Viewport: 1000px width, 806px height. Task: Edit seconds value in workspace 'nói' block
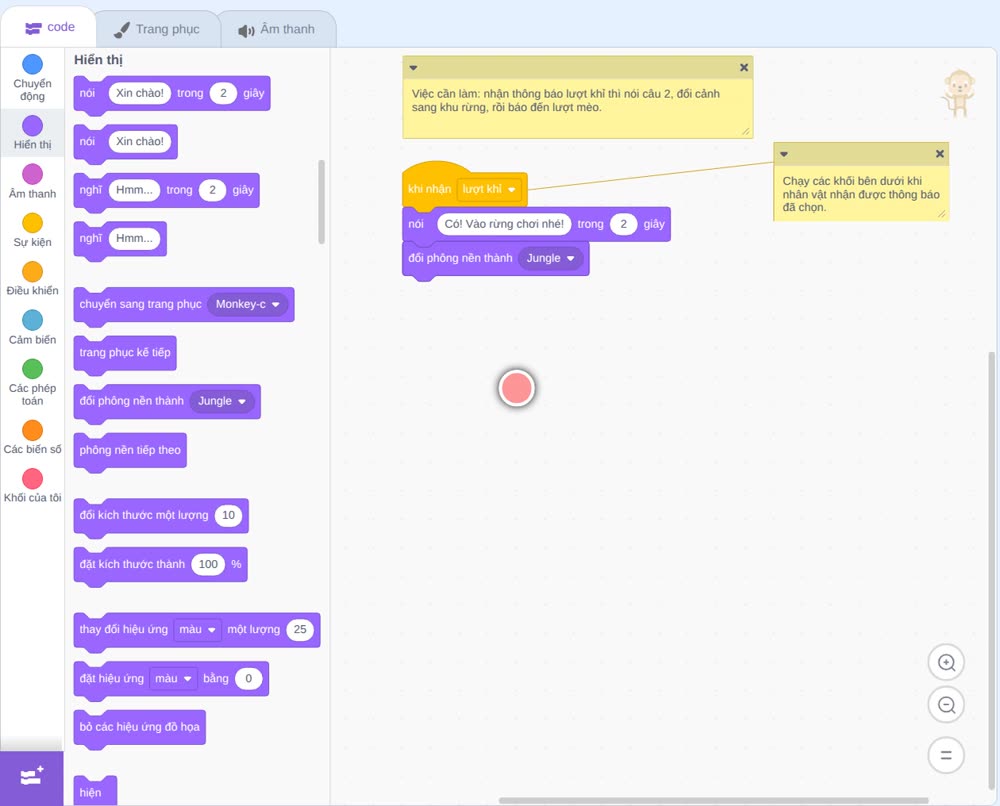tap(623, 224)
